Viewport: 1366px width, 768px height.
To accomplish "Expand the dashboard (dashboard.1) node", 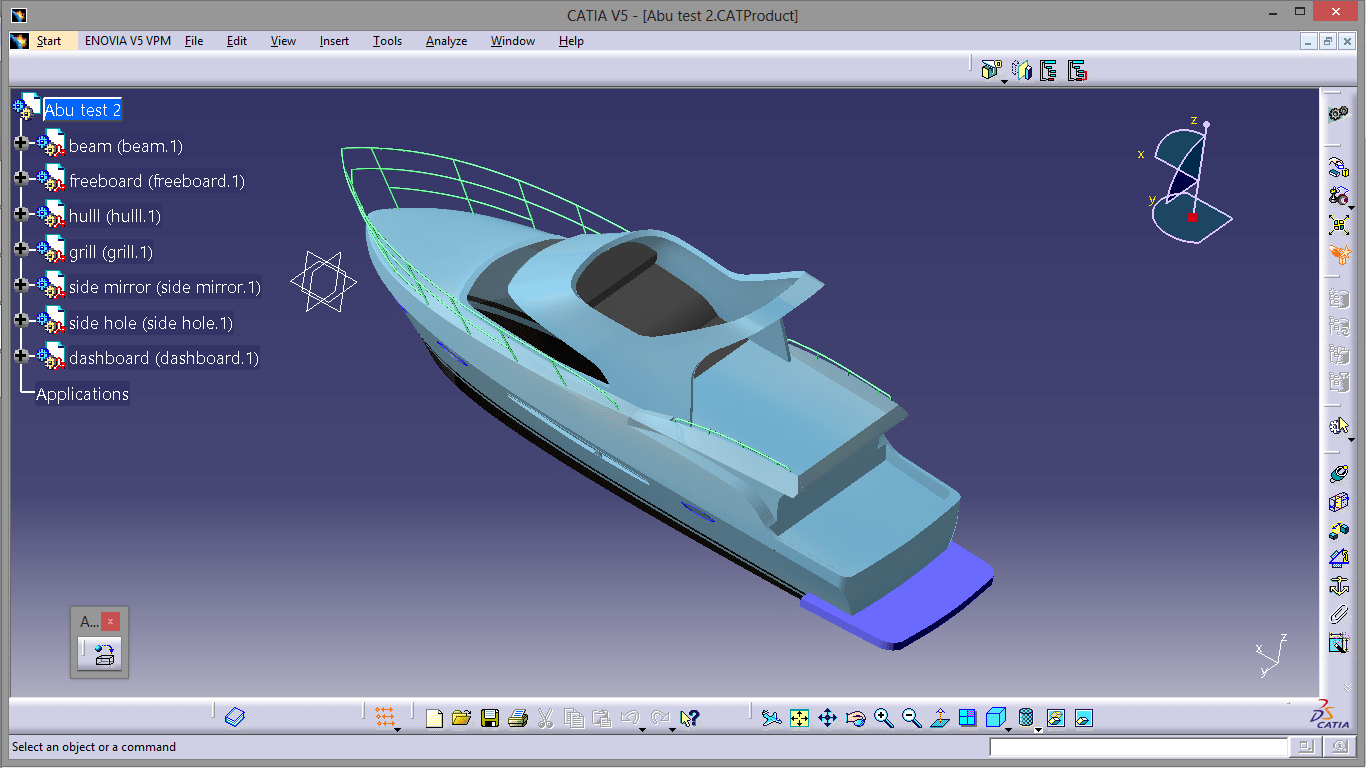I will tap(21, 355).
